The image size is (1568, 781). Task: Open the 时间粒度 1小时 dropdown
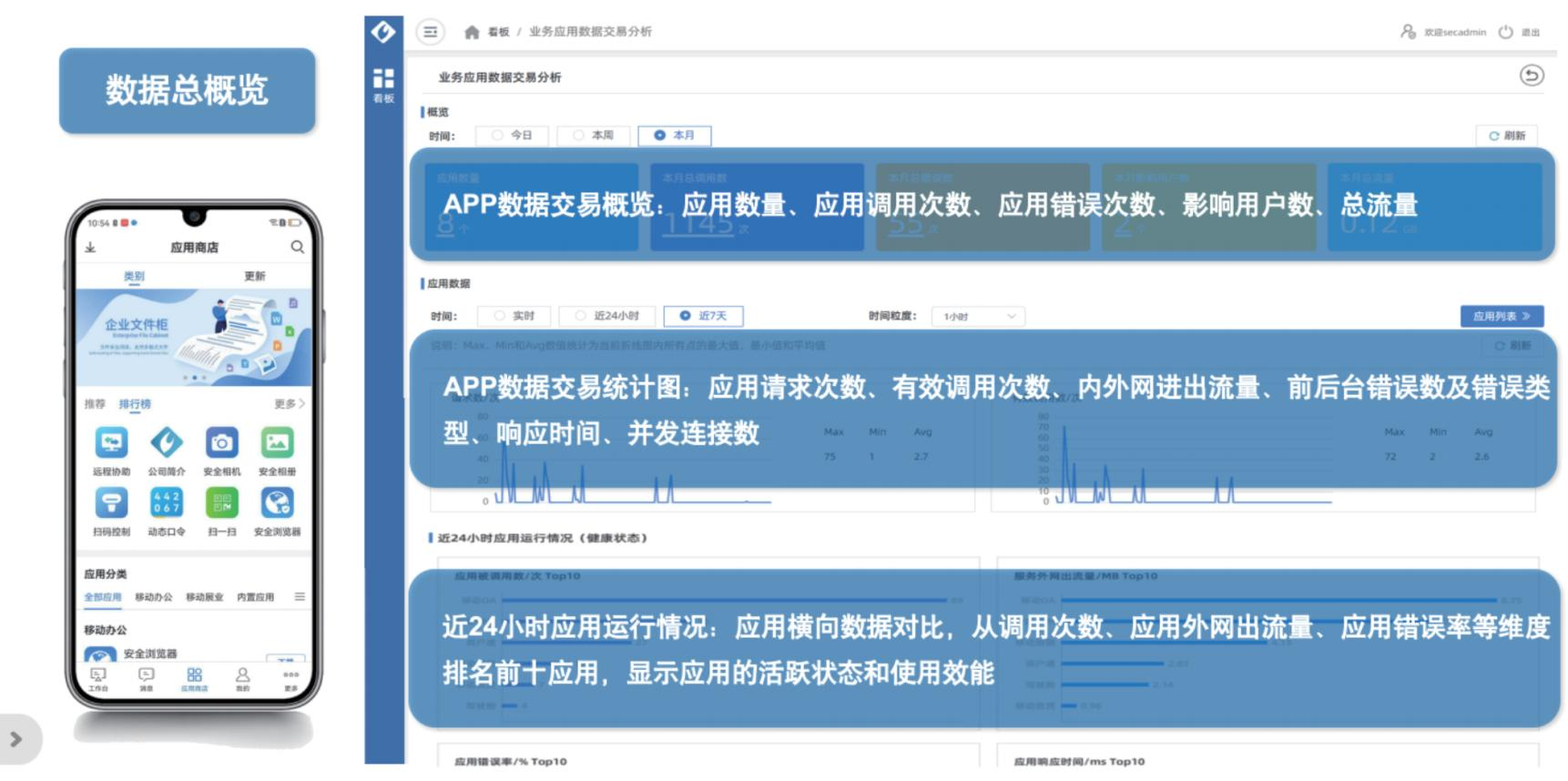pos(978,316)
